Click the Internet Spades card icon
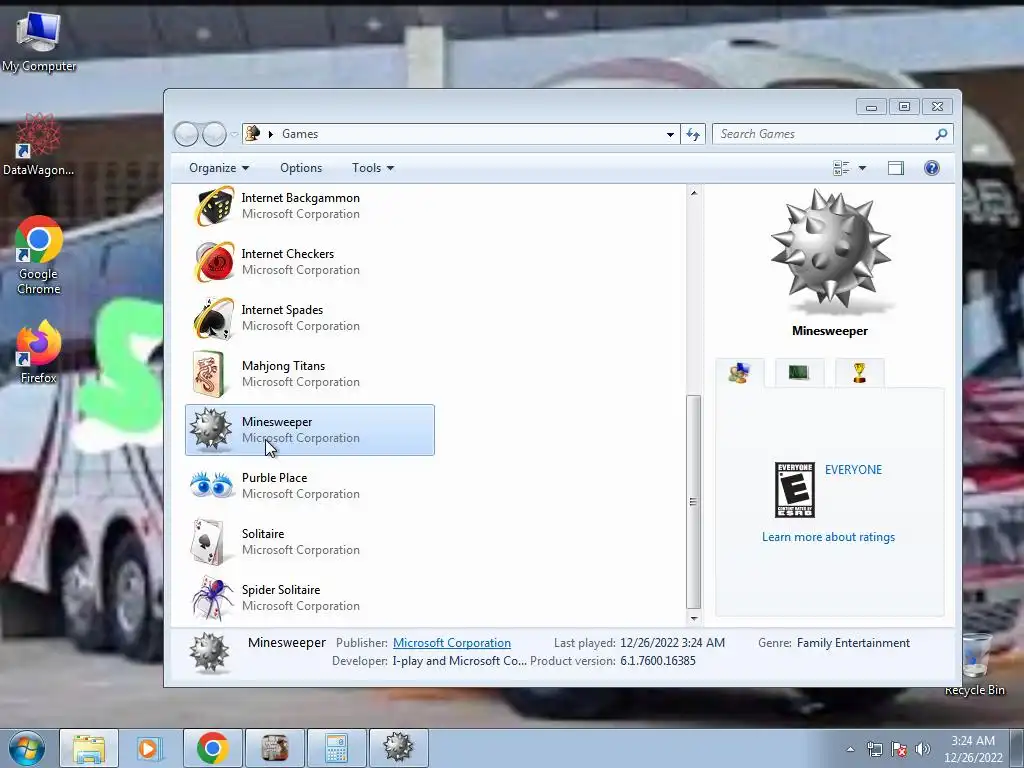 214,319
